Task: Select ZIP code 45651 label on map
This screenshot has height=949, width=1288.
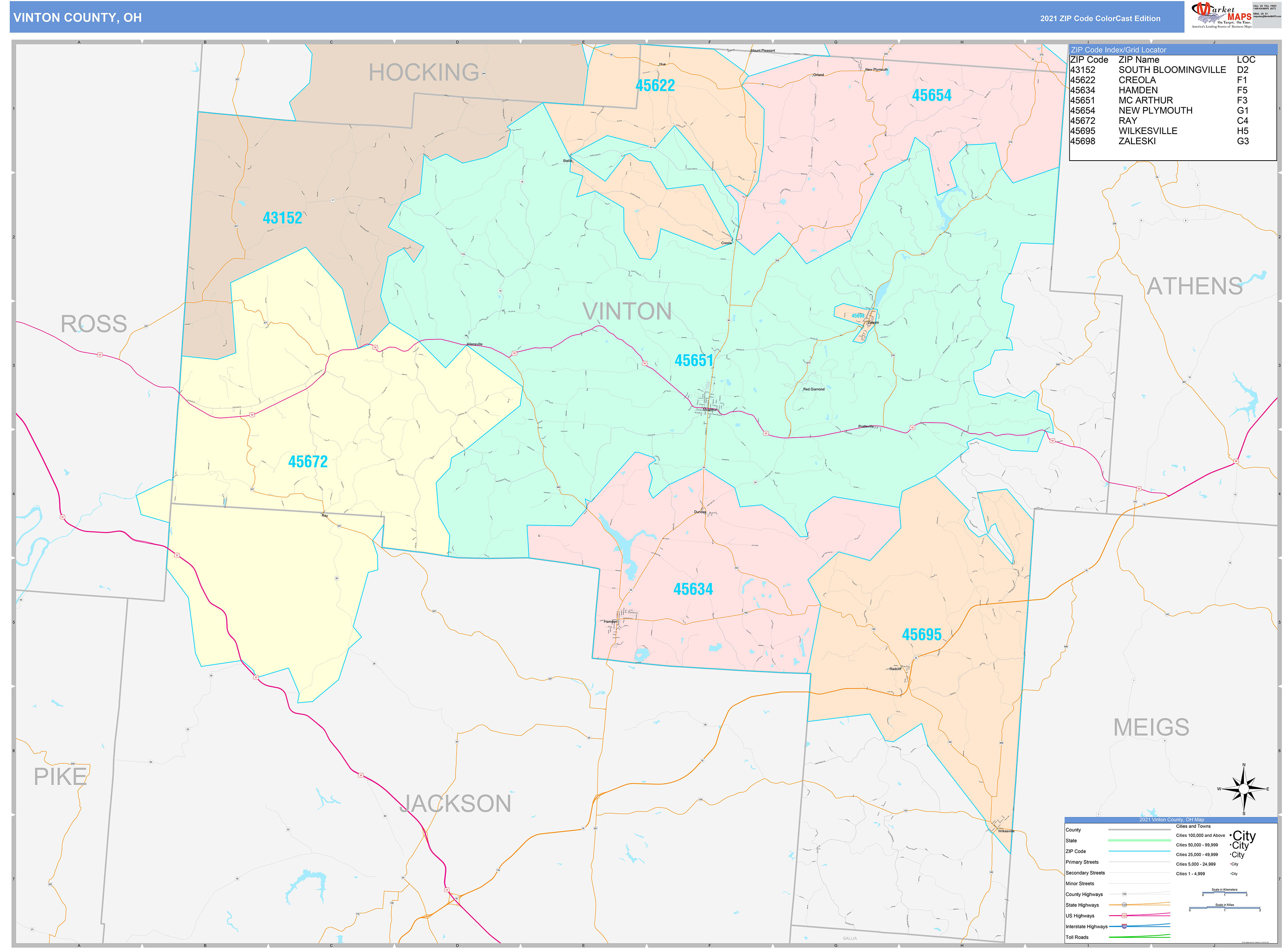Action: coord(693,361)
